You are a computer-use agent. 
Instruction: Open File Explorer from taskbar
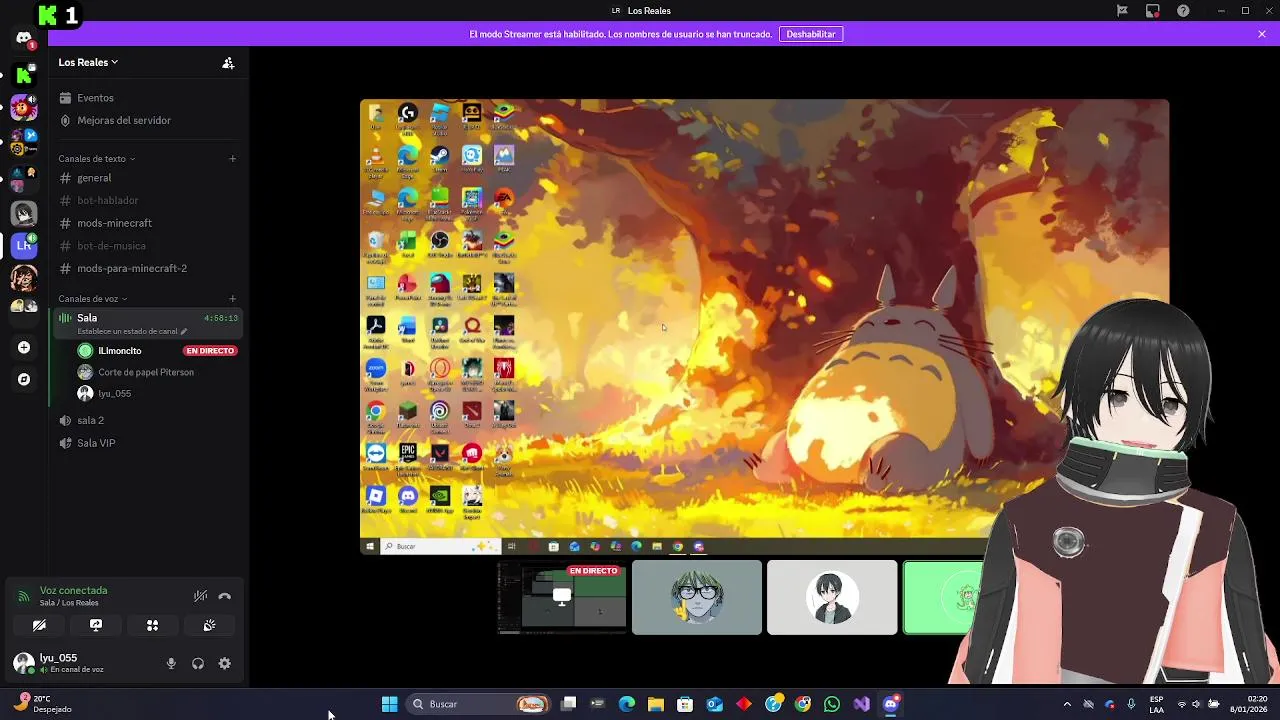point(656,704)
